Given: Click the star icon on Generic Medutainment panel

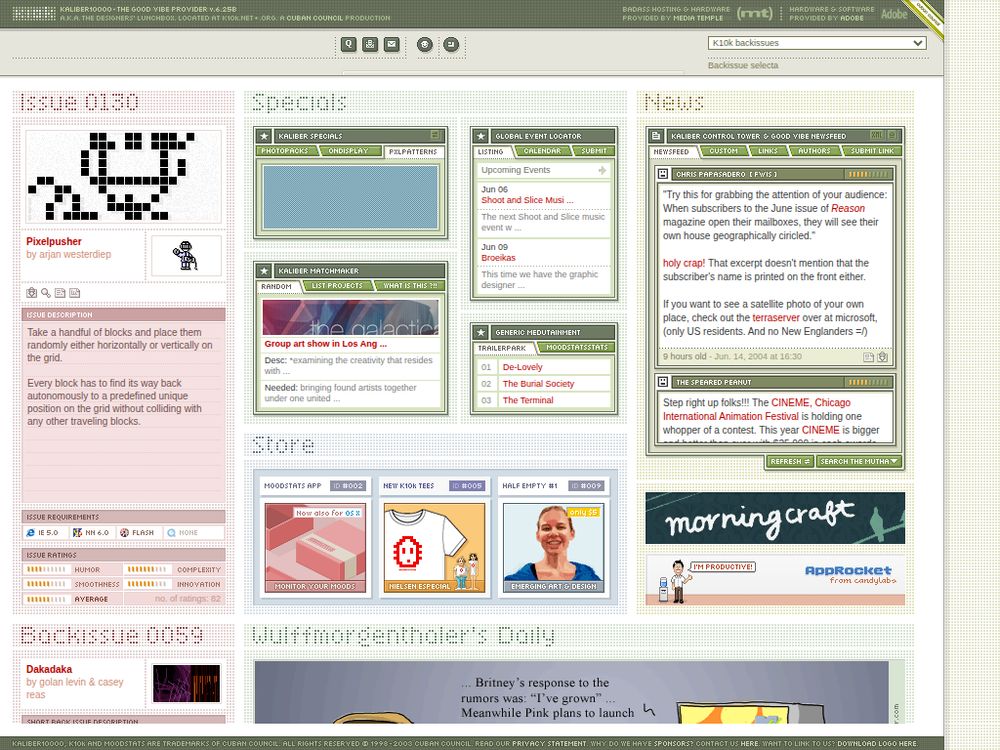Looking at the screenshot, I should (481, 332).
